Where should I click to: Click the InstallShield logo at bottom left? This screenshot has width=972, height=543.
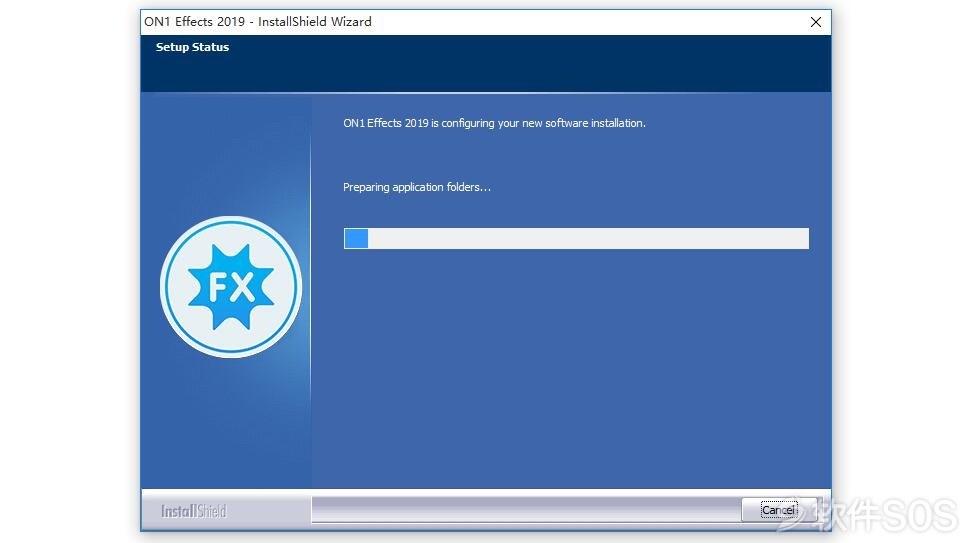tap(193, 511)
